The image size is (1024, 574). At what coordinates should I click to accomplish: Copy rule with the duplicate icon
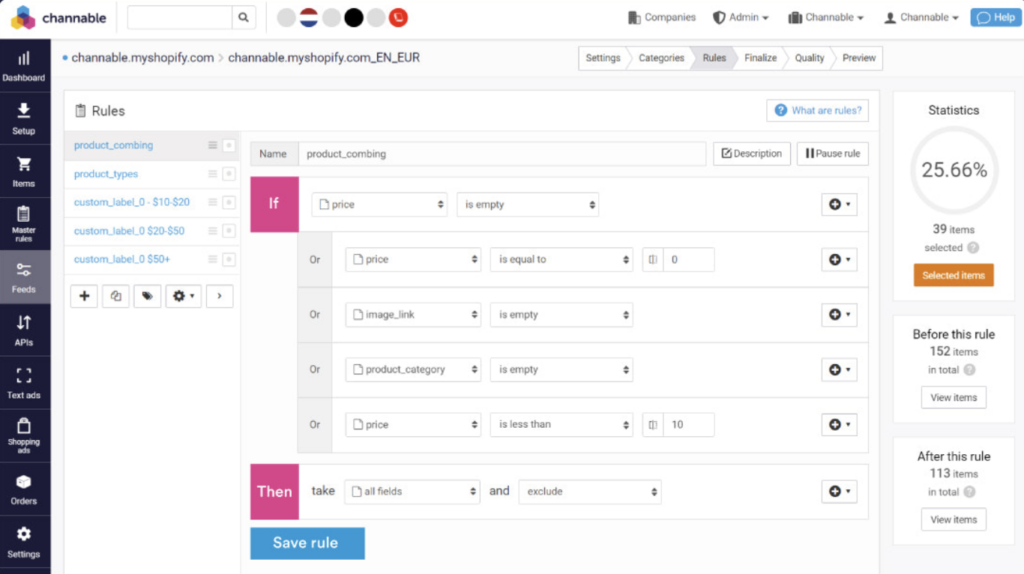point(116,296)
